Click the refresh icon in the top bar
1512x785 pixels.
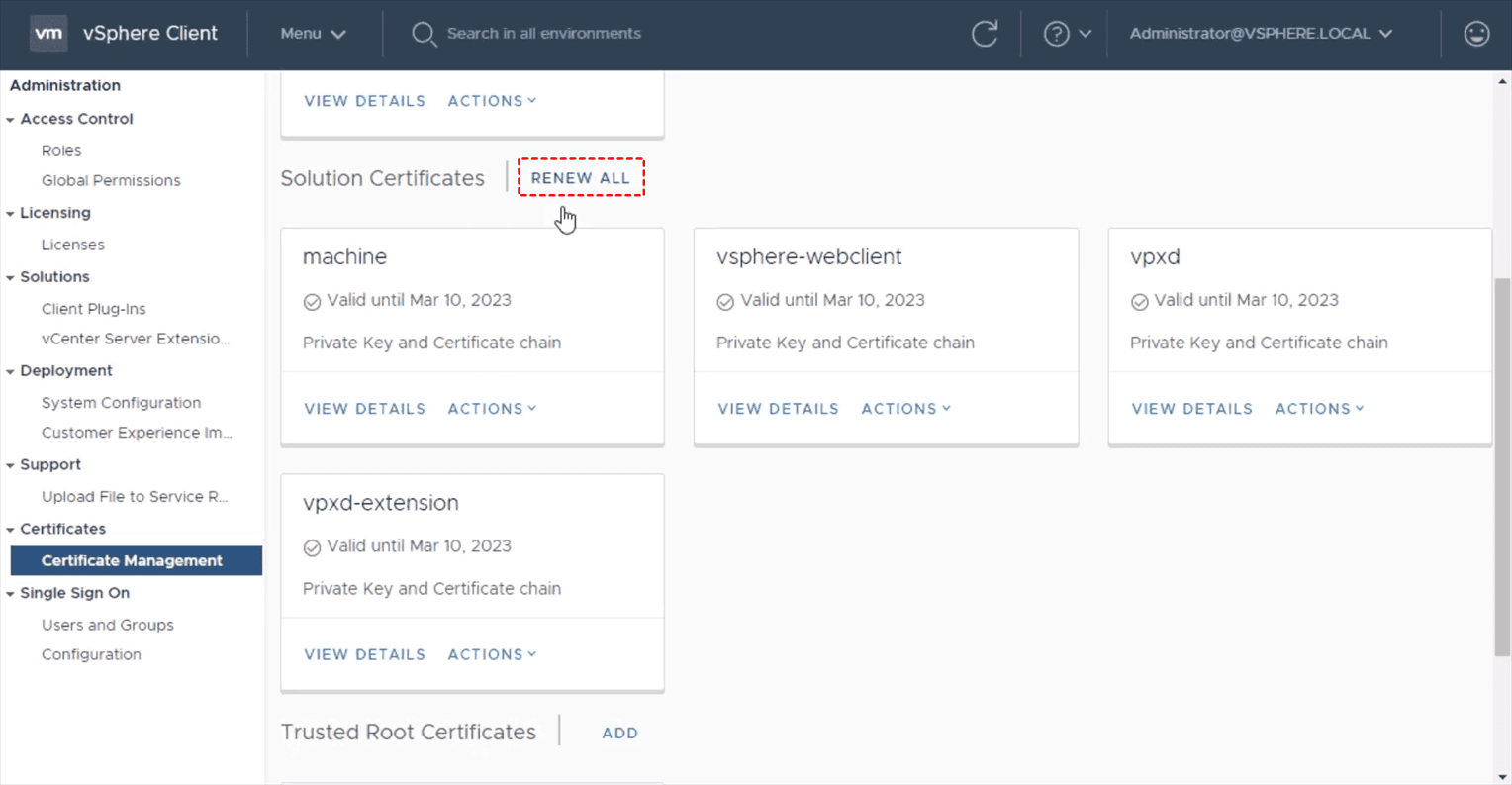pyautogui.click(x=984, y=34)
